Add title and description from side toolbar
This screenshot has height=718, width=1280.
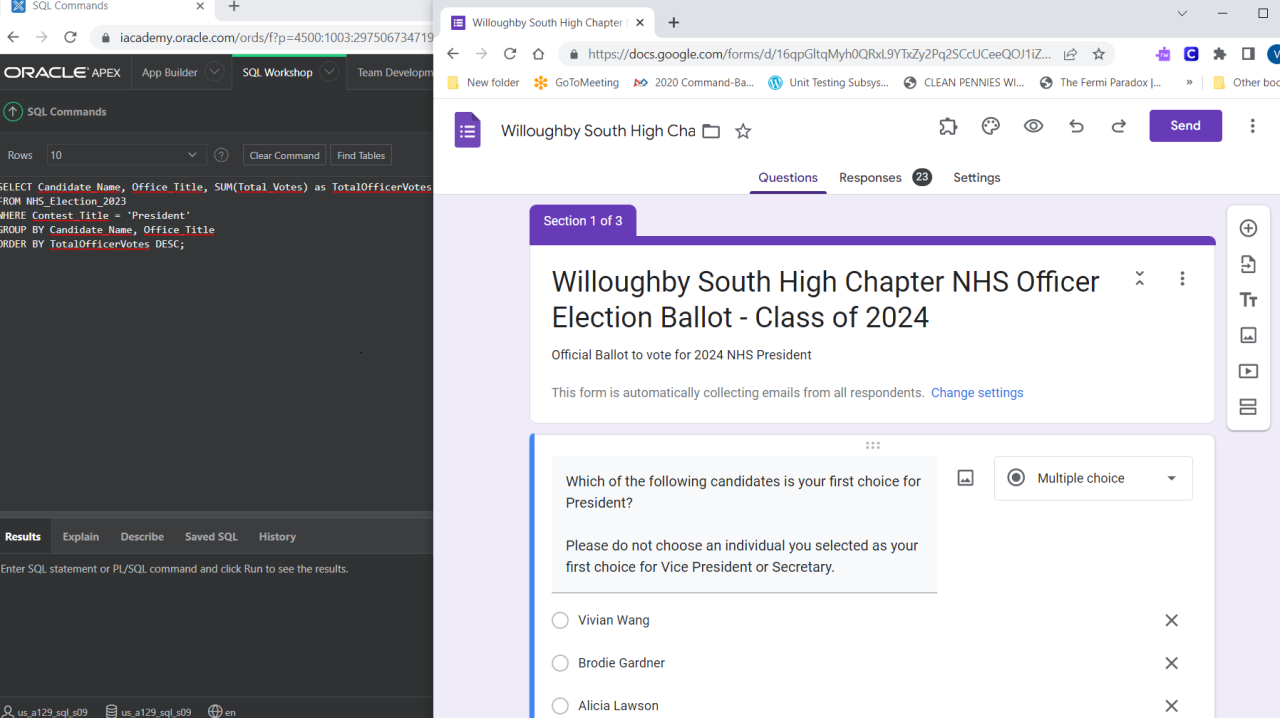1248,300
